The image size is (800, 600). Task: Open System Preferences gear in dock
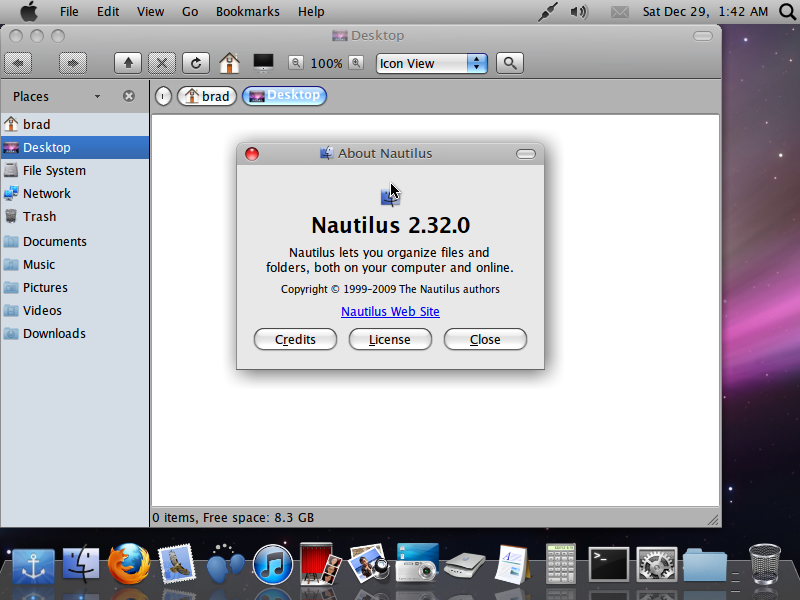657,564
